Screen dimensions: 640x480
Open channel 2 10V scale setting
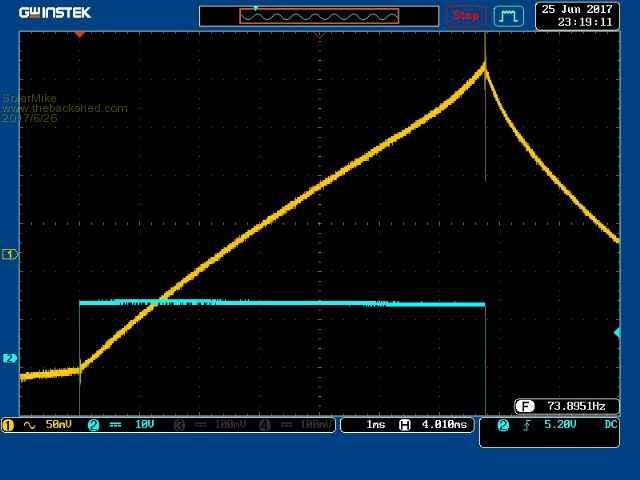pos(144,425)
